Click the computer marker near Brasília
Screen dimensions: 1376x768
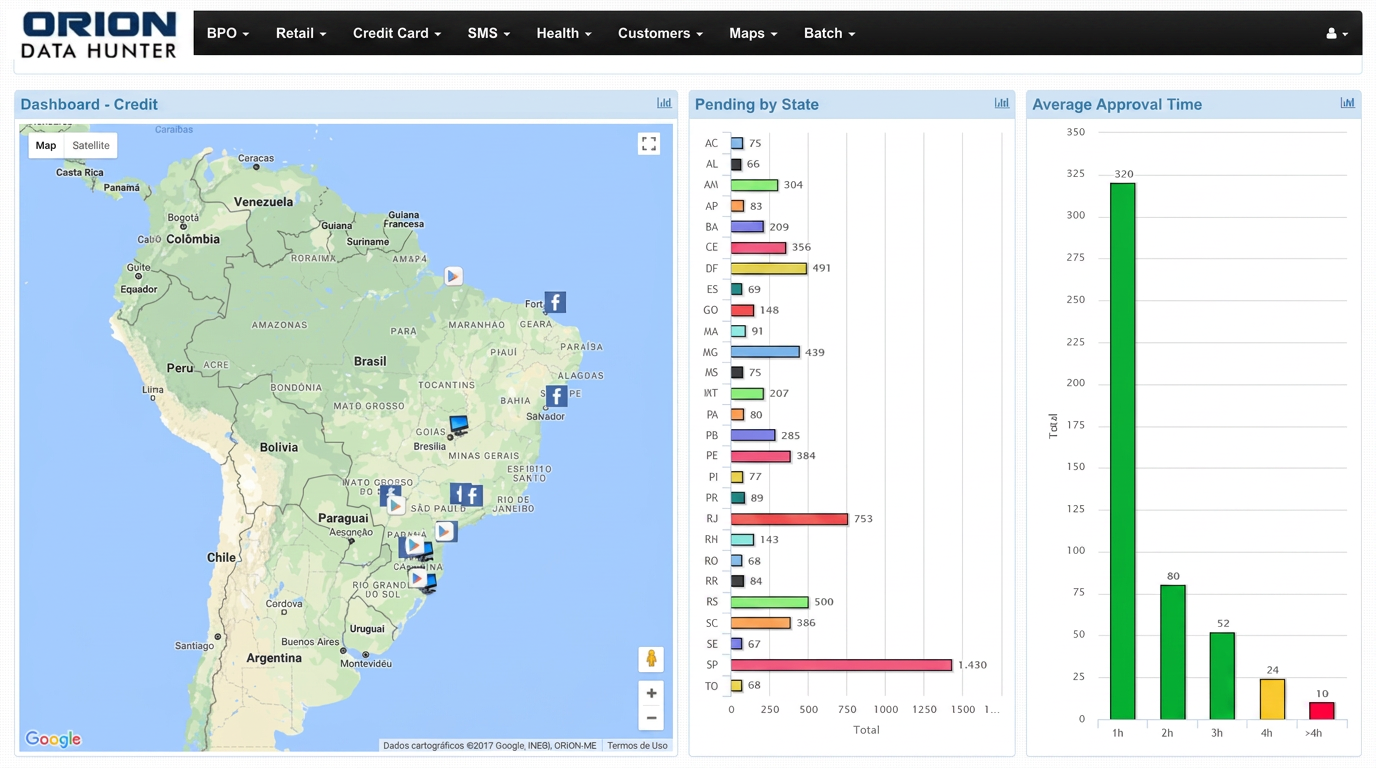(459, 426)
